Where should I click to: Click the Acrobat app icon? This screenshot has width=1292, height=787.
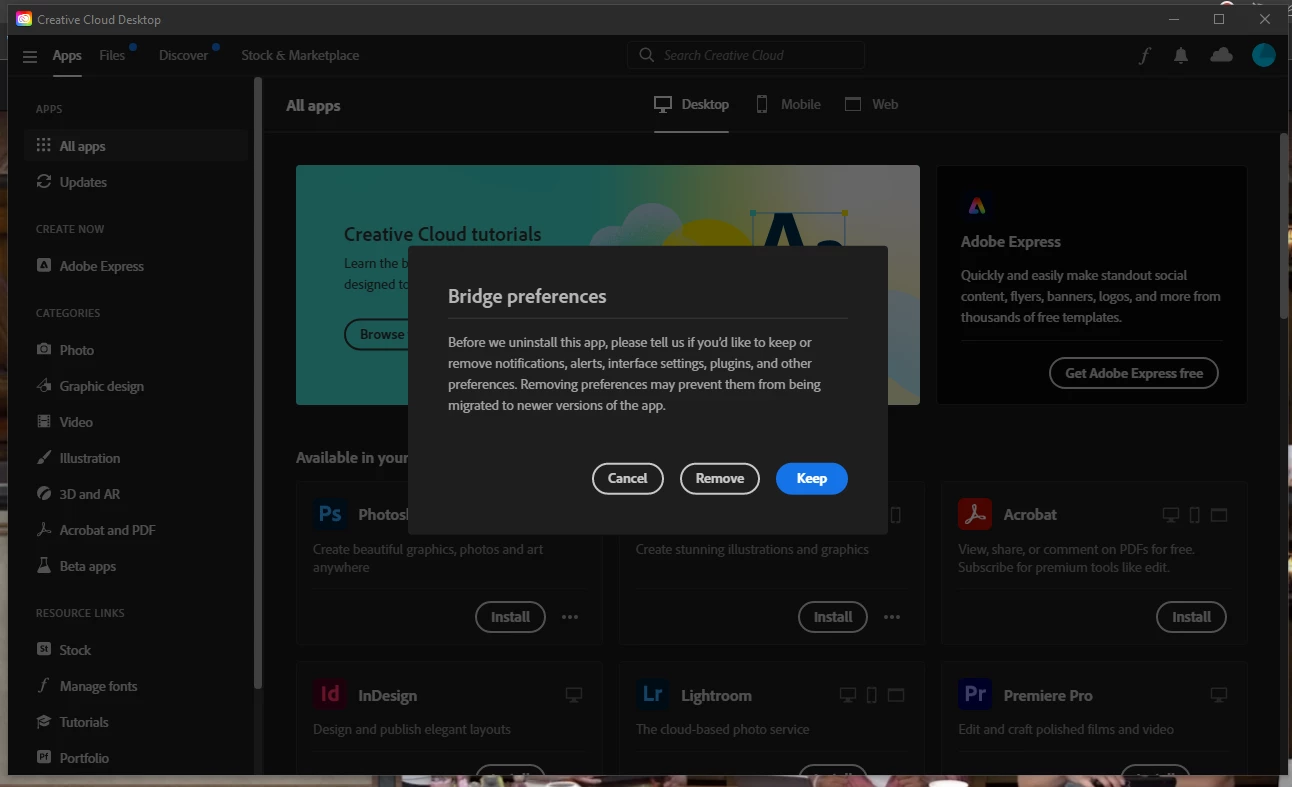(x=975, y=514)
